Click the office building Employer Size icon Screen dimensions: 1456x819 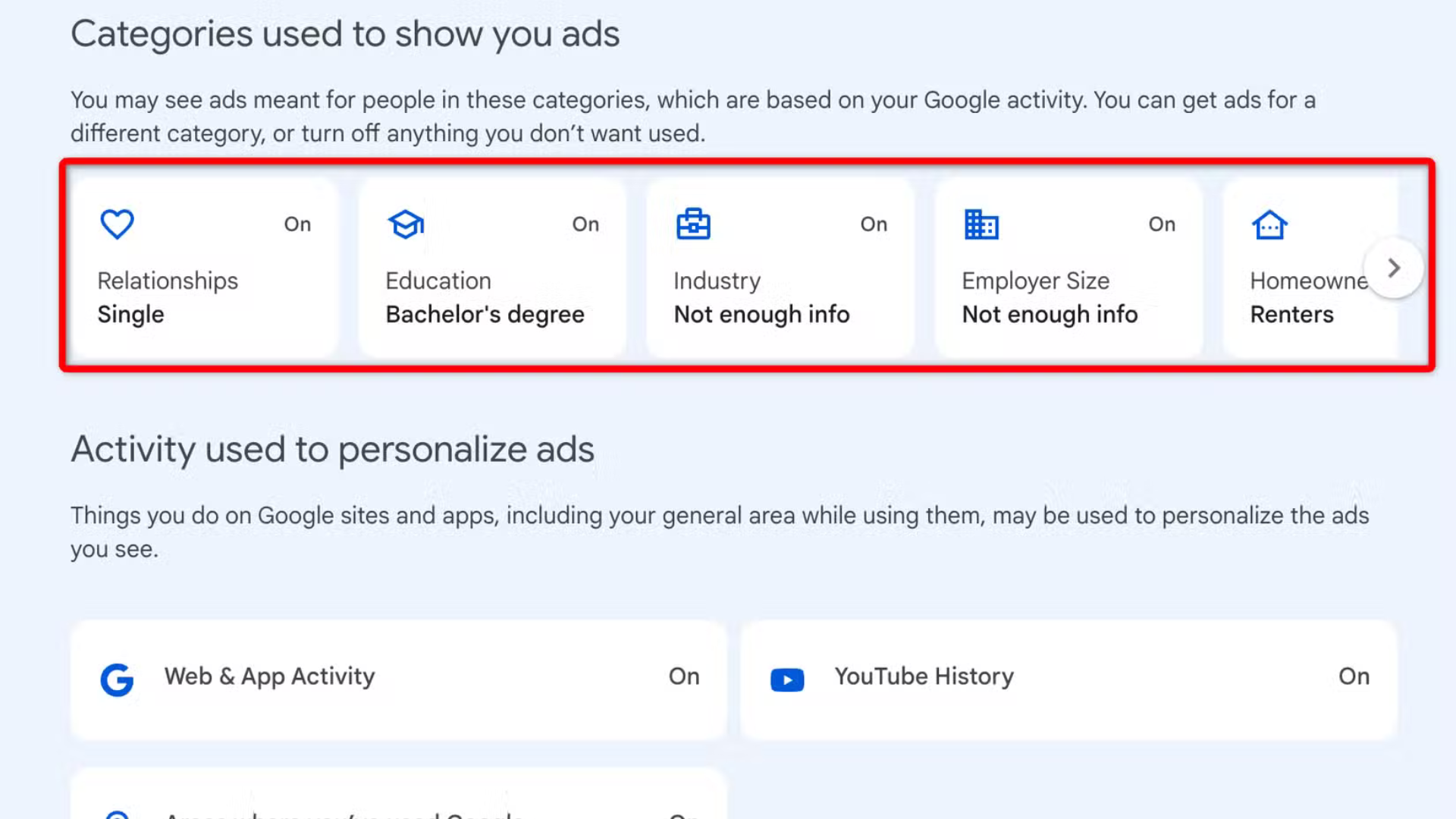[981, 224]
